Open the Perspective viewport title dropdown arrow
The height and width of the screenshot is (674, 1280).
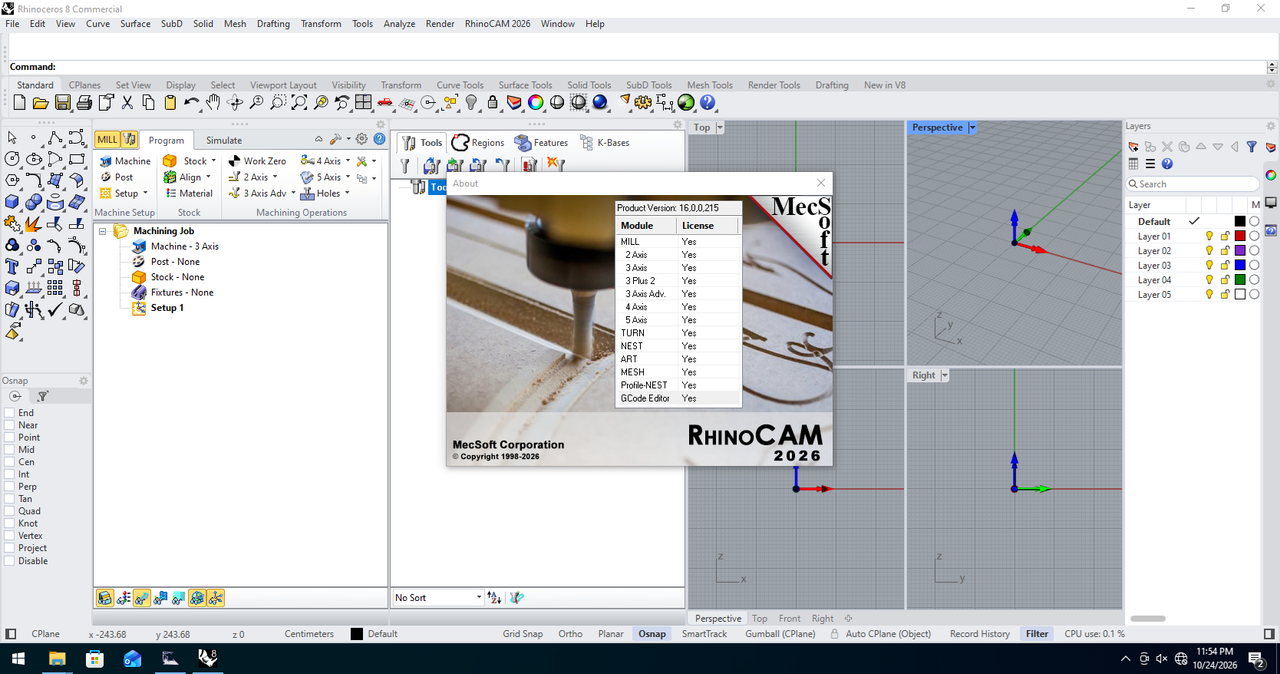pyautogui.click(x=972, y=128)
